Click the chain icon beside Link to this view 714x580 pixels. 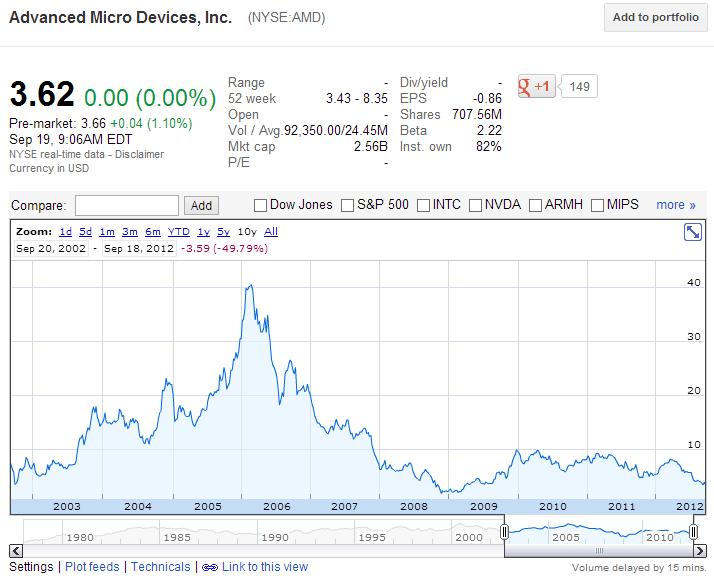(209, 567)
